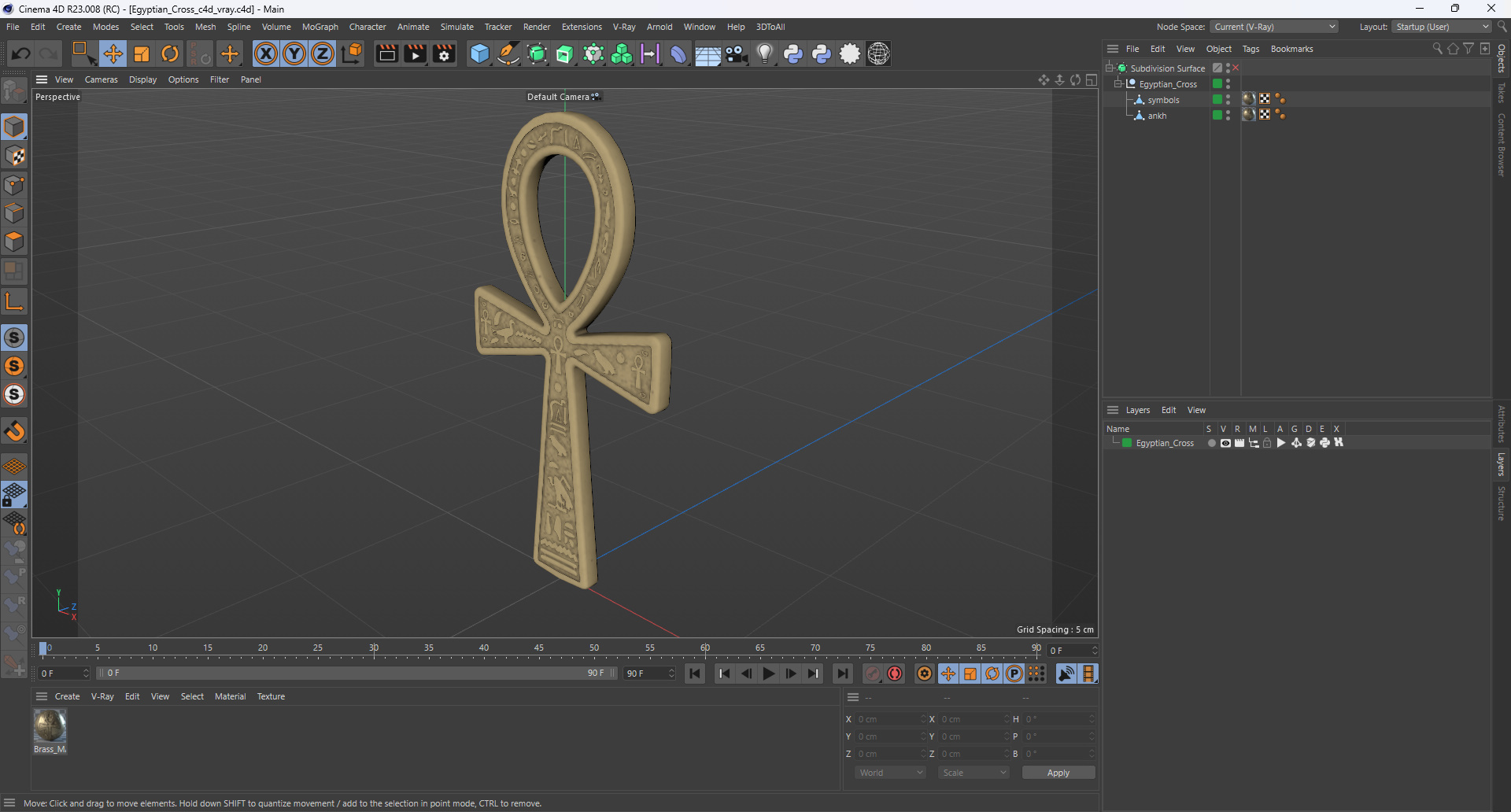Open Node Space dropdown
The width and height of the screenshot is (1511, 812).
click(x=1274, y=27)
